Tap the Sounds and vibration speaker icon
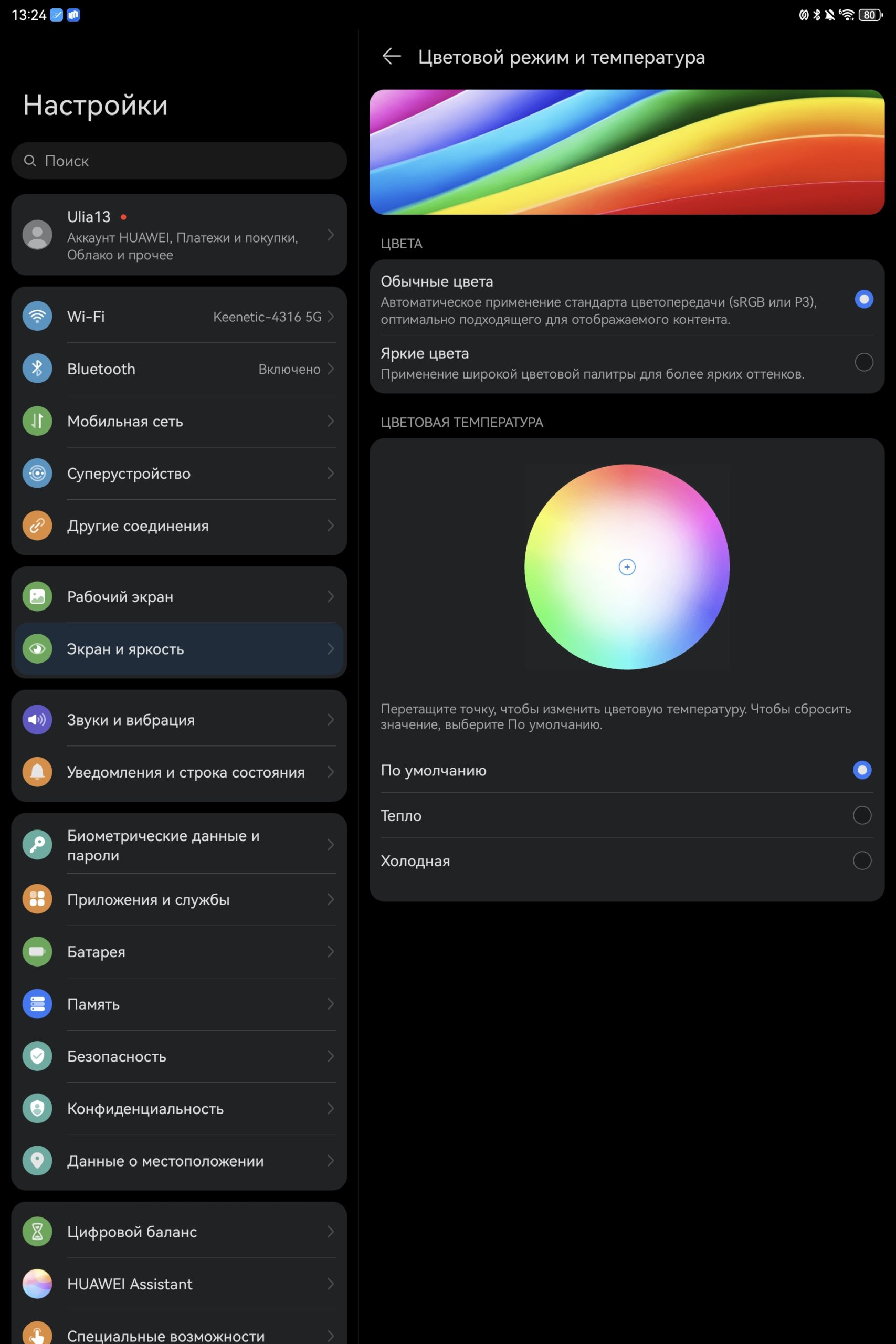The width and height of the screenshot is (896, 1344). [x=37, y=719]
